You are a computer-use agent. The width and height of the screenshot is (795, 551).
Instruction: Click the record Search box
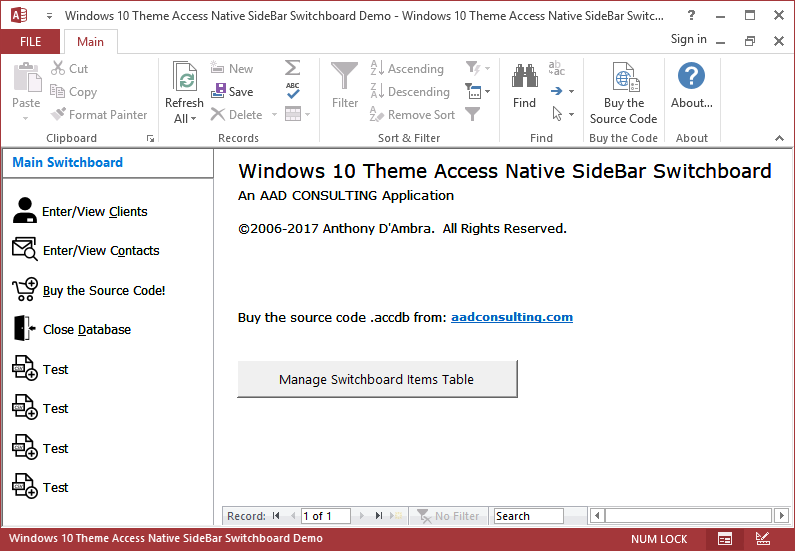pyautogui.click(x=529, y=516)
